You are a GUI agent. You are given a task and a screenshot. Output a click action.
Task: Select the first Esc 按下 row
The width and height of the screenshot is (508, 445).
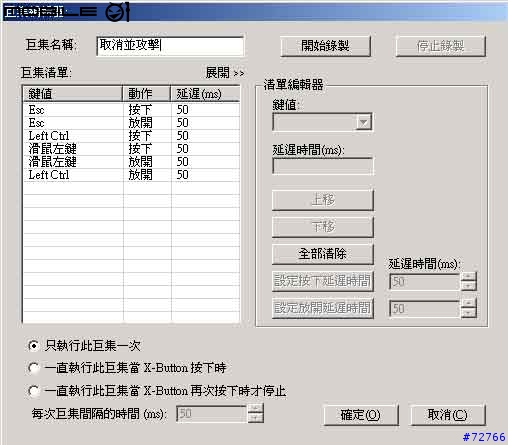[x=132, y=110]
